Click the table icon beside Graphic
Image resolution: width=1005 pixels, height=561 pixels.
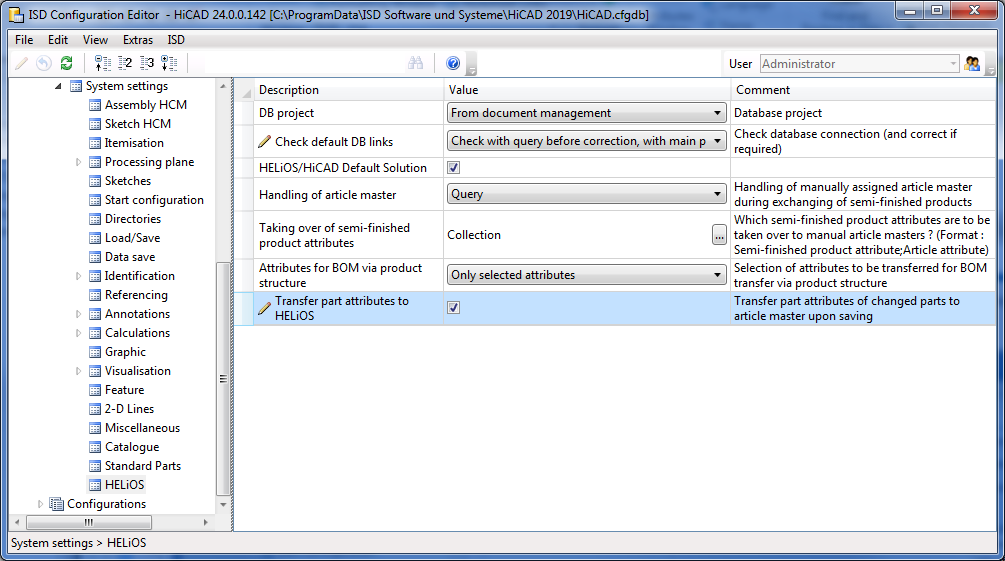click(x=95, y=352)
